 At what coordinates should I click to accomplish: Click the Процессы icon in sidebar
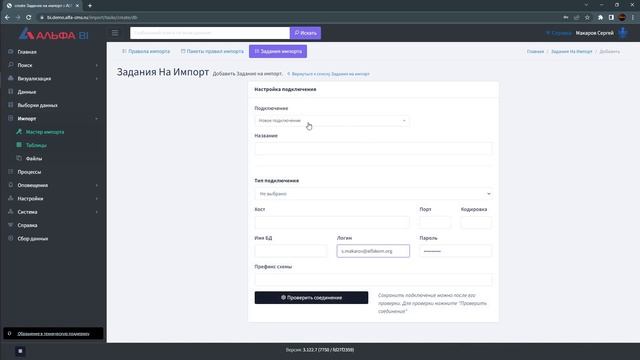pos(11,172)
